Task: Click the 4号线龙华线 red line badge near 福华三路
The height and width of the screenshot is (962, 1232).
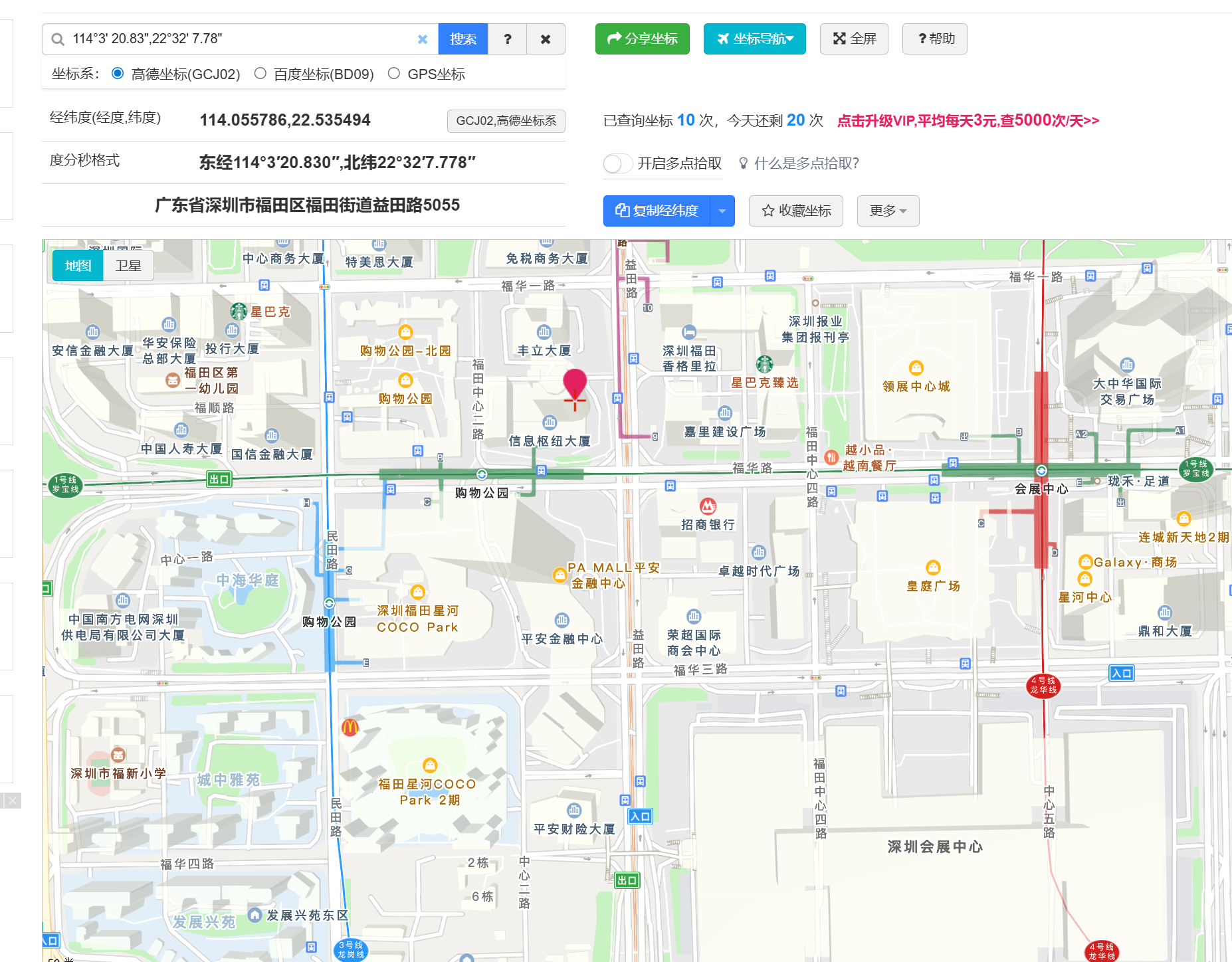Action: click(1043, 685)
